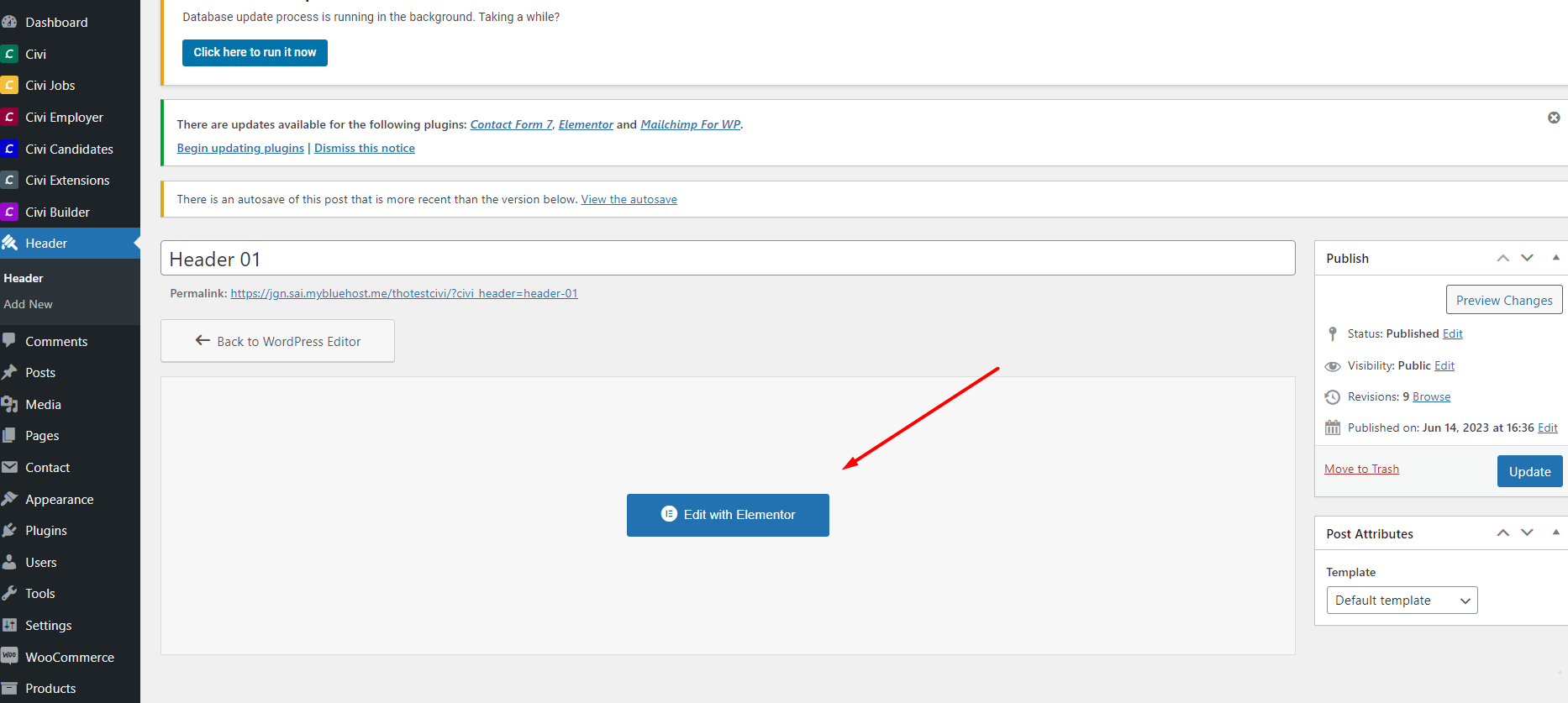
Task: Select Add New under Header
Action: [29, 304]
